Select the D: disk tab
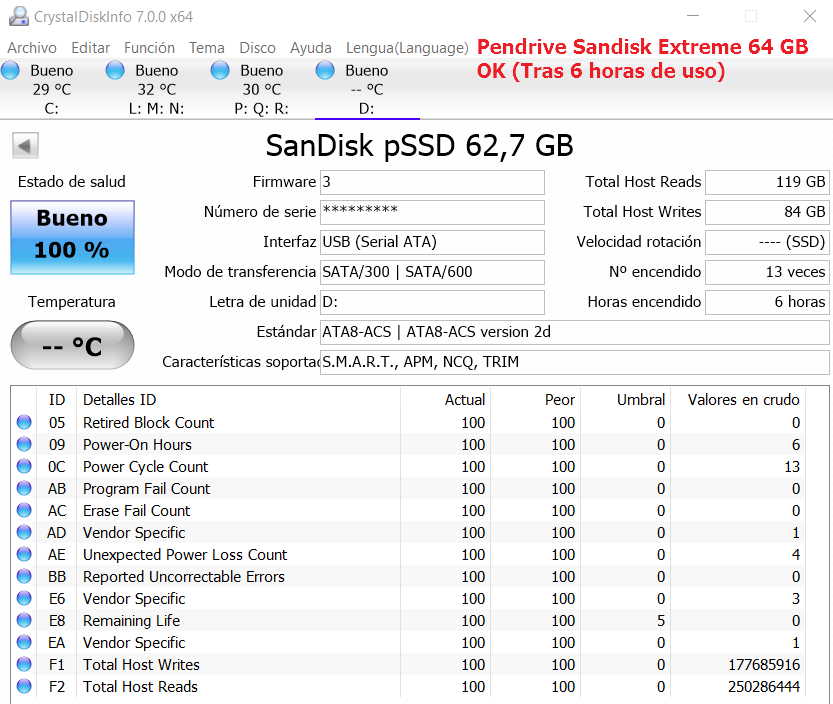The width and height of the screenshot is (833, 704). point(367,89)
